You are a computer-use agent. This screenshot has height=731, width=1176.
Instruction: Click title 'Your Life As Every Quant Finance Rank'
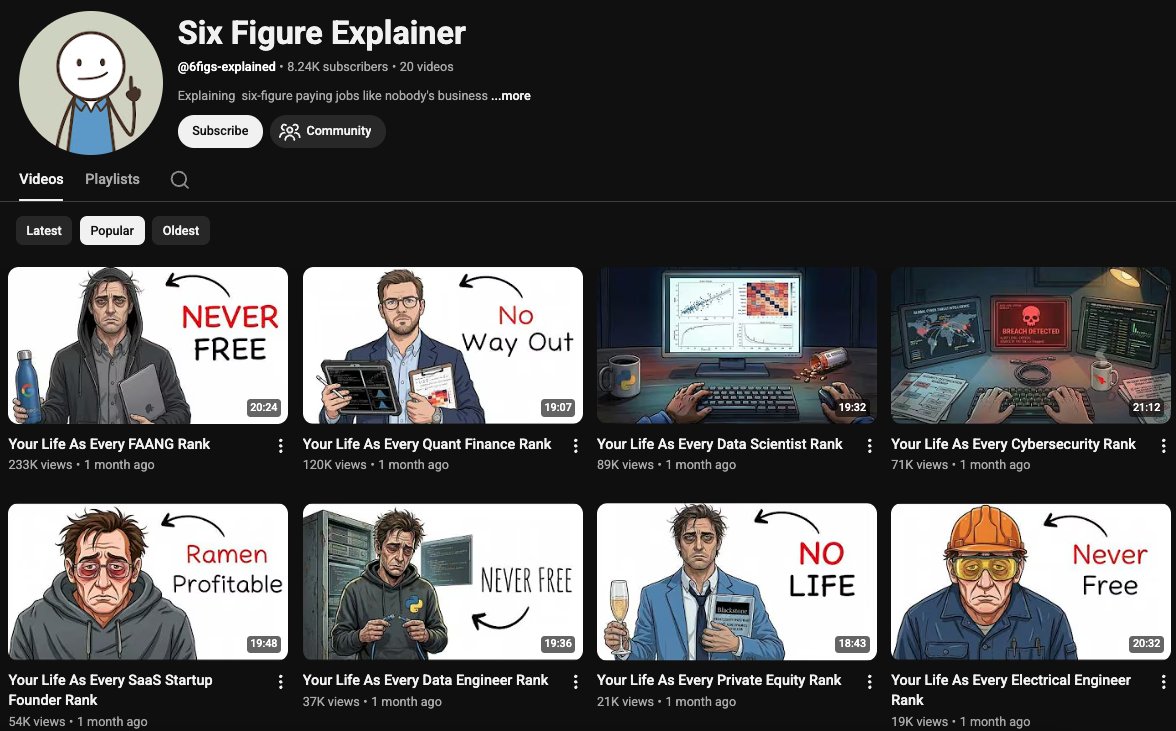pos(427,444)
